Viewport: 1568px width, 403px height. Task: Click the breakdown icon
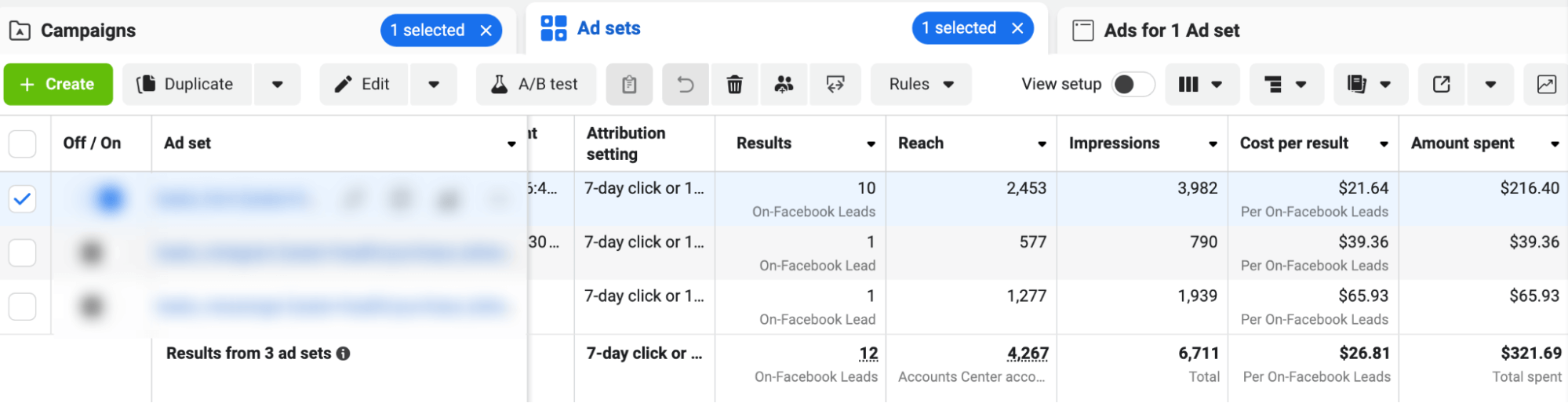pyautogui.click(x=1285, y=85)
